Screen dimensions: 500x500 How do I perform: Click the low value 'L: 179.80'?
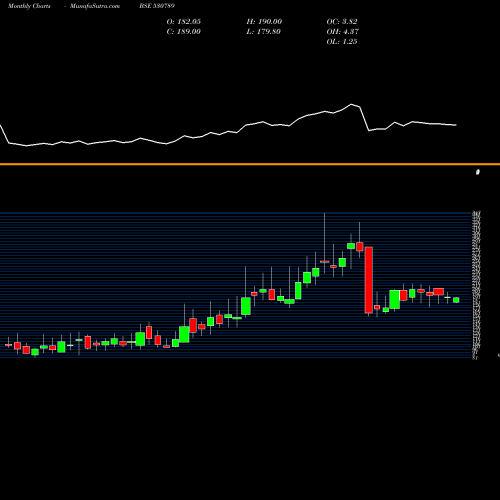(x=264, y=32)
